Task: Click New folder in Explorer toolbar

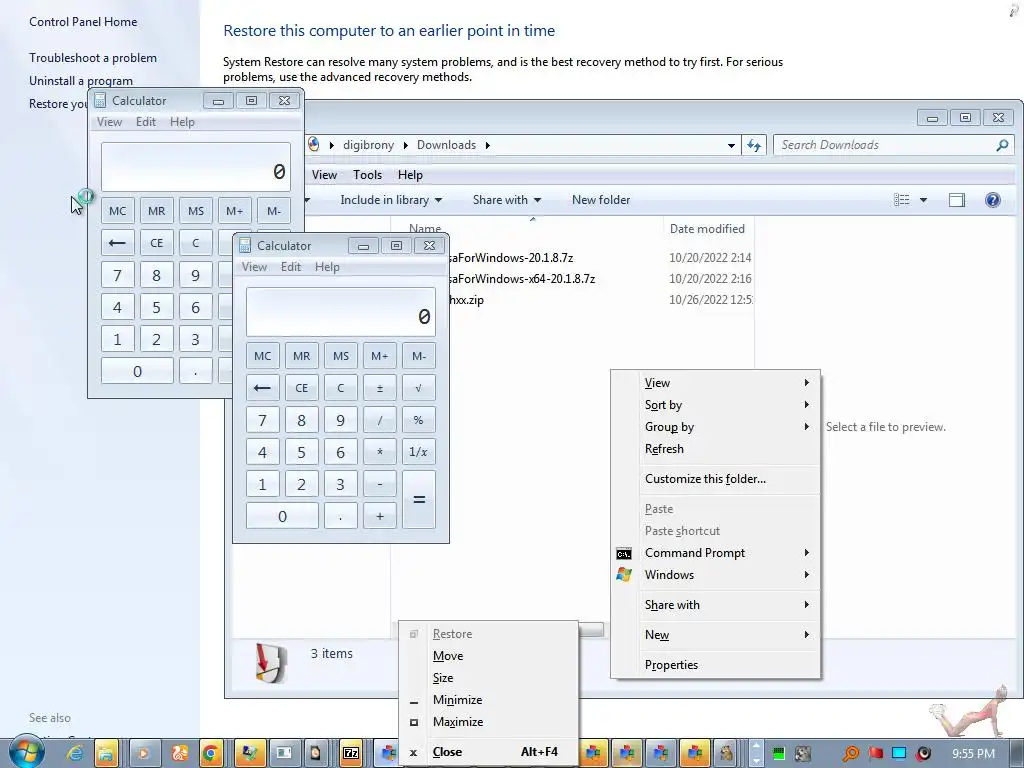Action: [x=601, y=200]
